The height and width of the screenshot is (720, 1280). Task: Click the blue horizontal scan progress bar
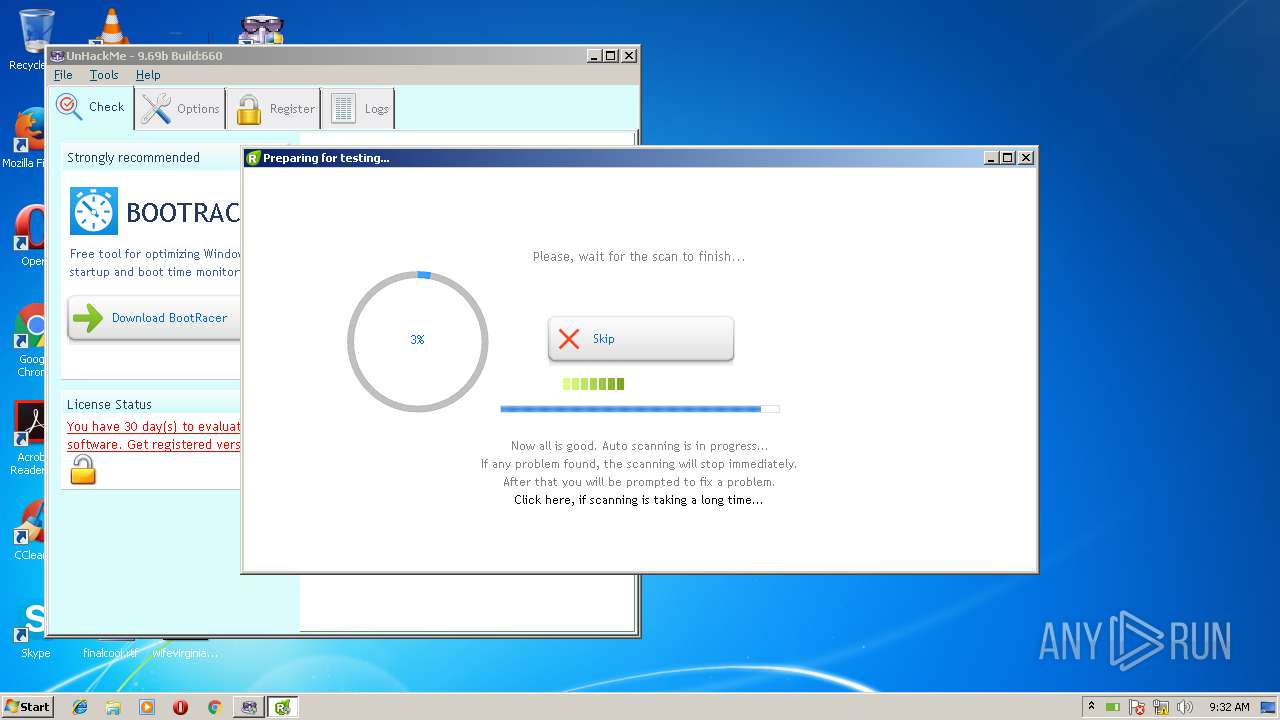639,408
